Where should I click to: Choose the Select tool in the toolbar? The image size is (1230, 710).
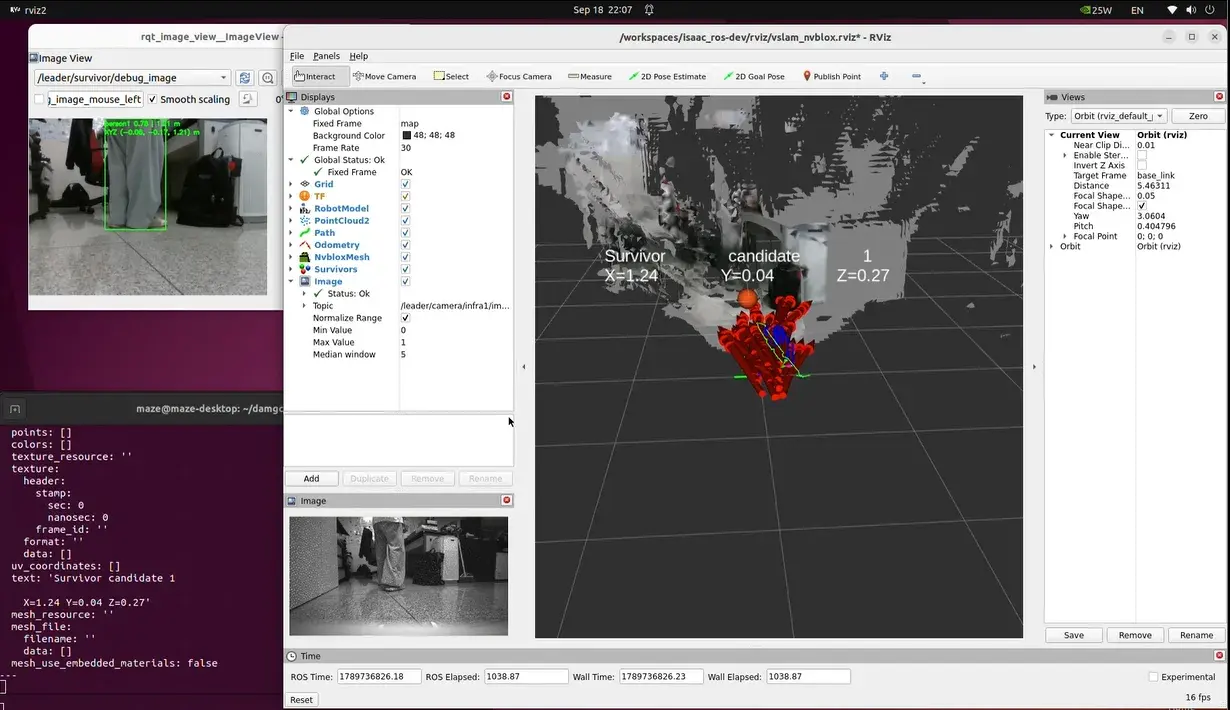point(451,76)
